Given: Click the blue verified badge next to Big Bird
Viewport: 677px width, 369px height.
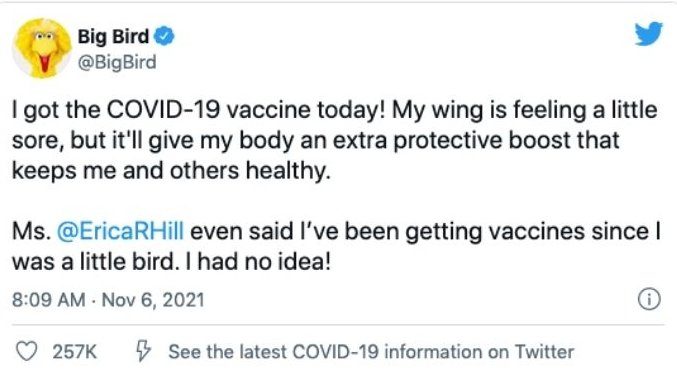Looking at the screenshot, I should [x=165, y=36].
